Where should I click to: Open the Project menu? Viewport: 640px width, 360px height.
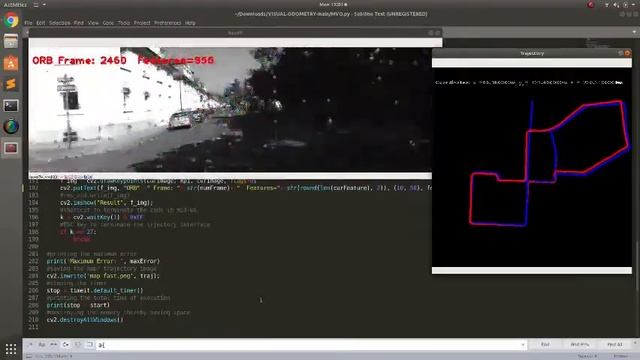tap(142, 23)
